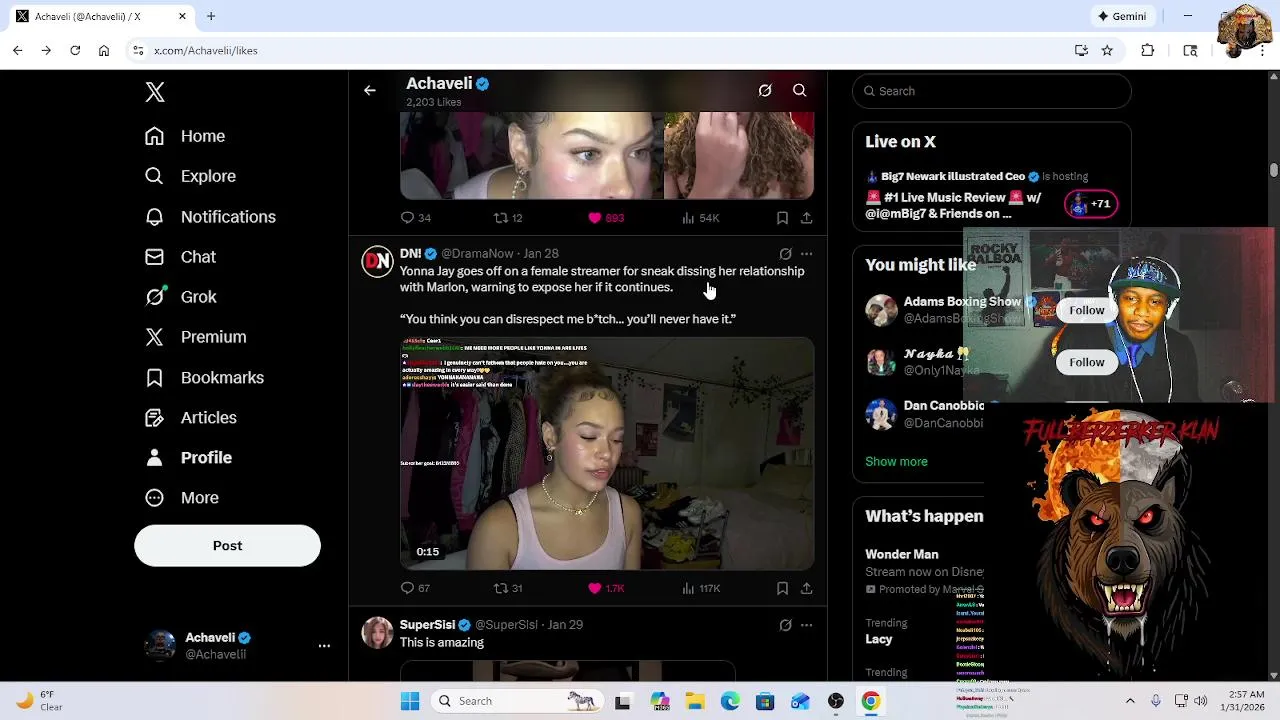Open the #1 Live Music Review broadcast
This screenshot has width=1280, height=720.
[953, 205]
